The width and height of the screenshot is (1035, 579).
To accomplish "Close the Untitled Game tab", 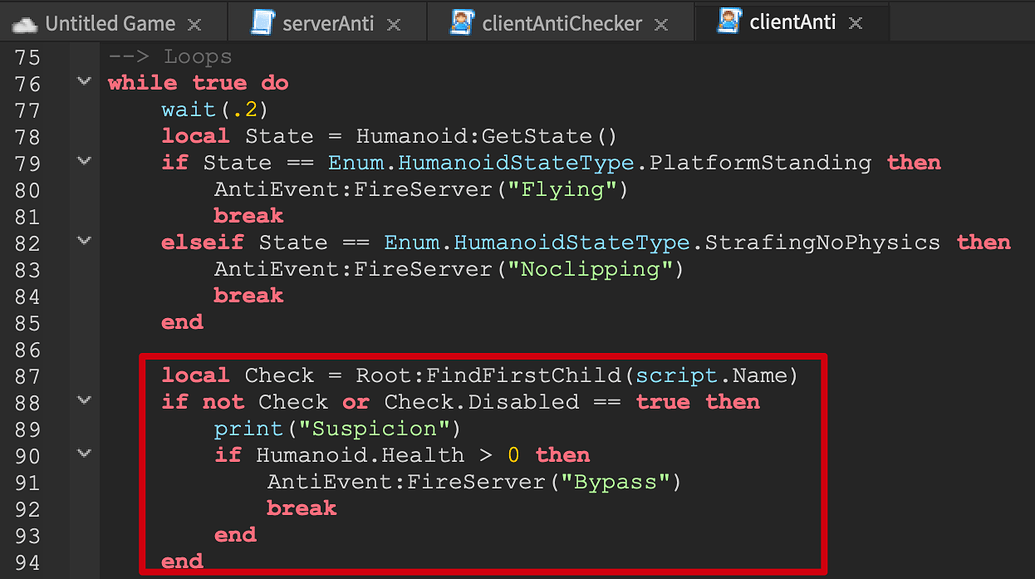I will 195,22.
